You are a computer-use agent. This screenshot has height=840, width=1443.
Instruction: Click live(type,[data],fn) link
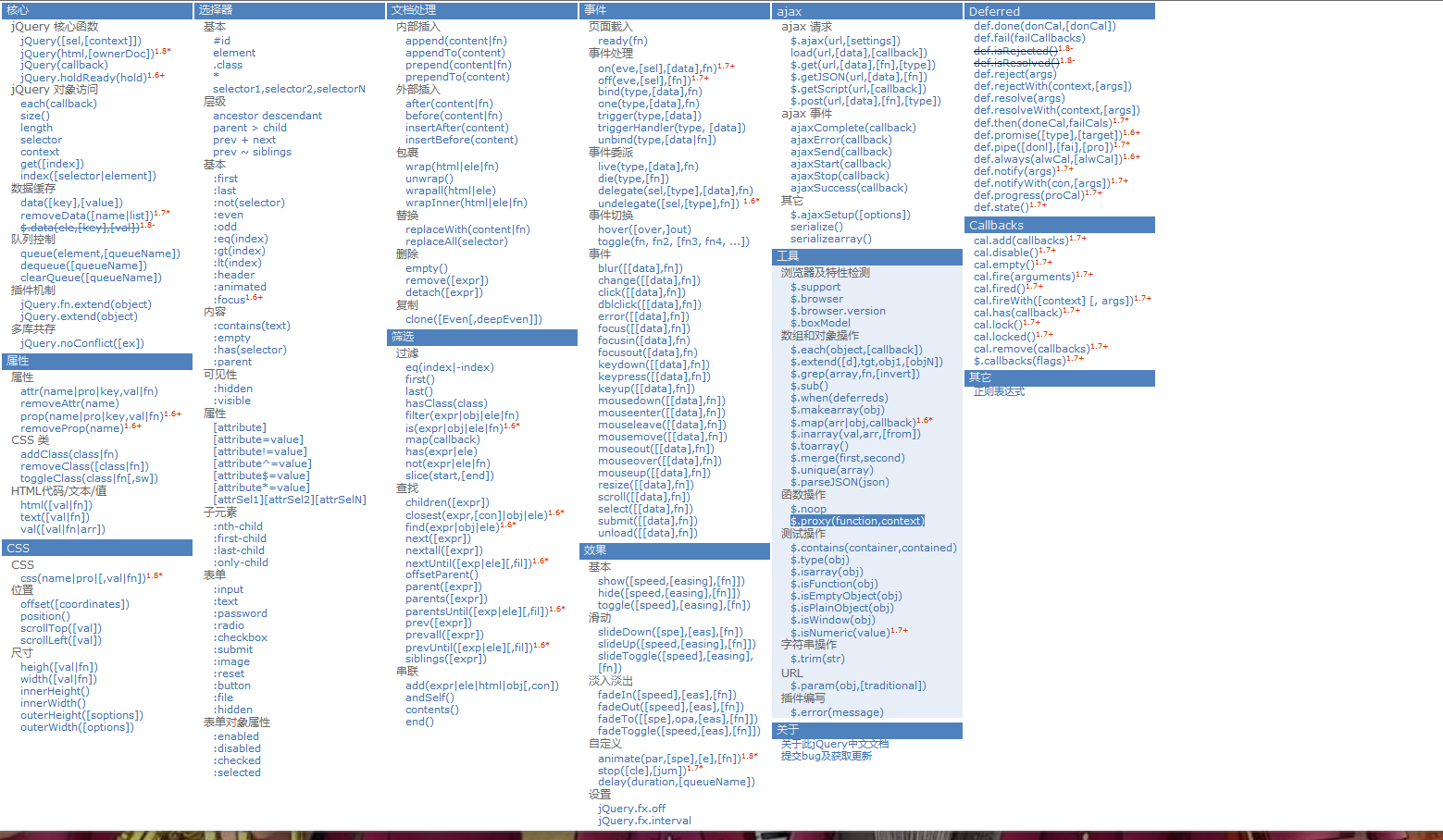648,167
